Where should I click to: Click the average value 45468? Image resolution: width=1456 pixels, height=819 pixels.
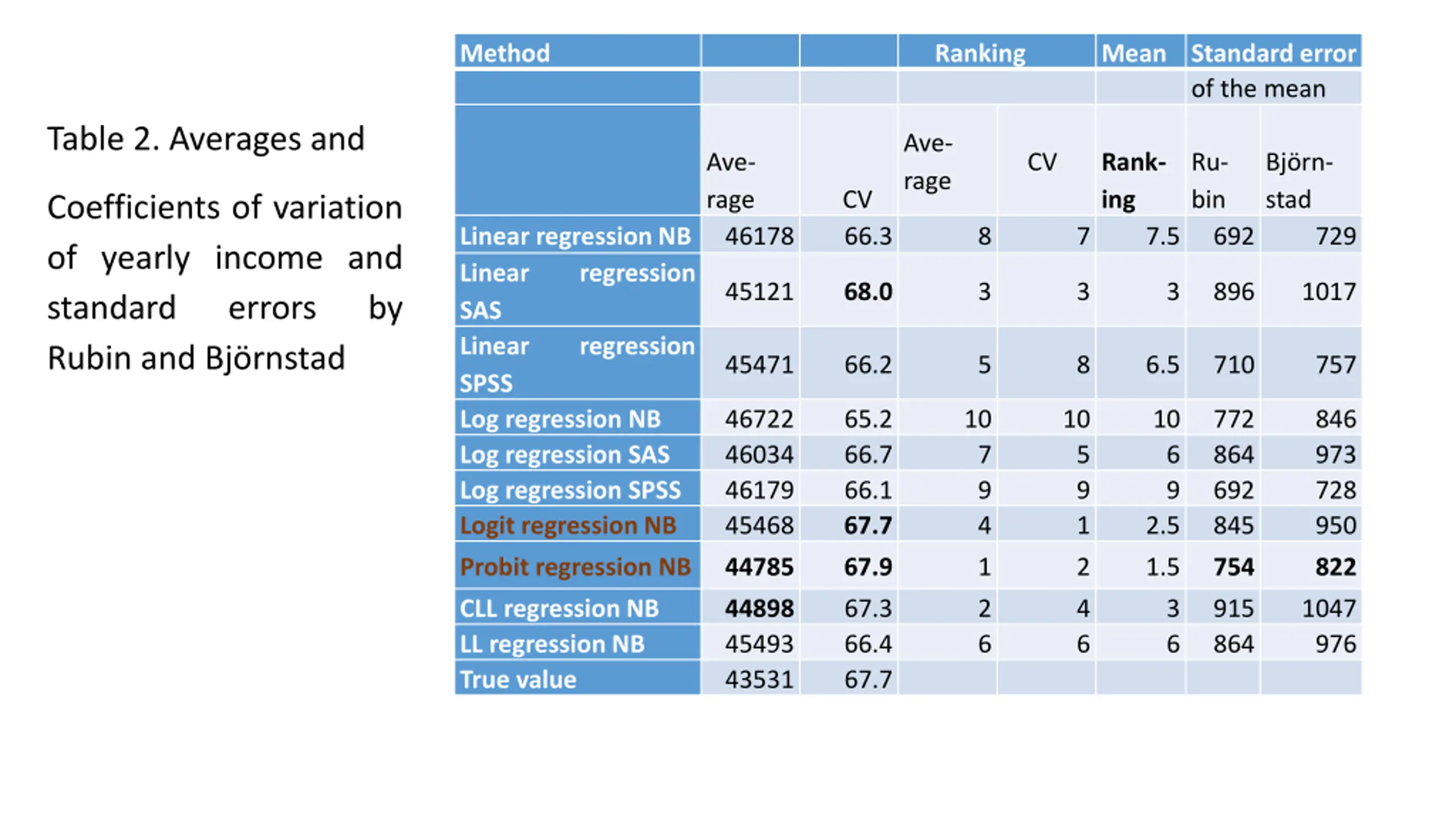pyautogui.click(x=759, y=524)
